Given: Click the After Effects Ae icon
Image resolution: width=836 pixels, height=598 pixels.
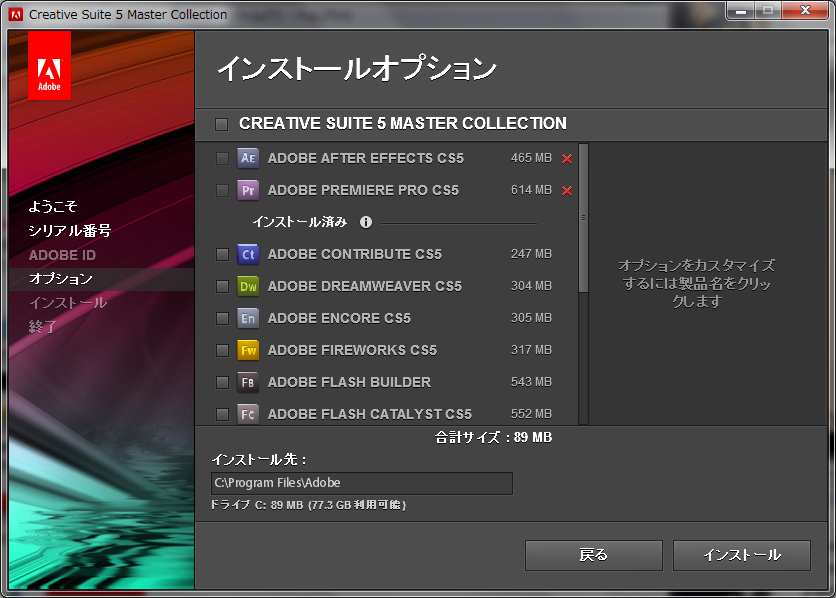Looking at the screenshot, I should click(x=248, y=158).
